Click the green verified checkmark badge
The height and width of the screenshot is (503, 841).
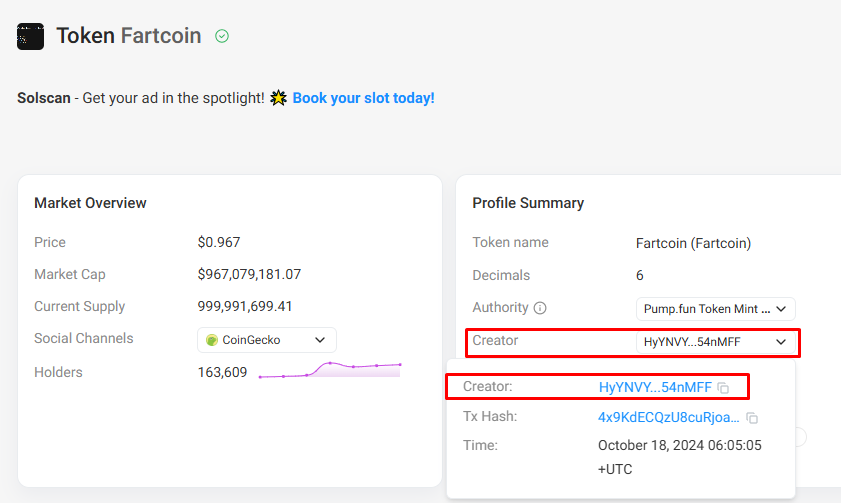[222, 36]
